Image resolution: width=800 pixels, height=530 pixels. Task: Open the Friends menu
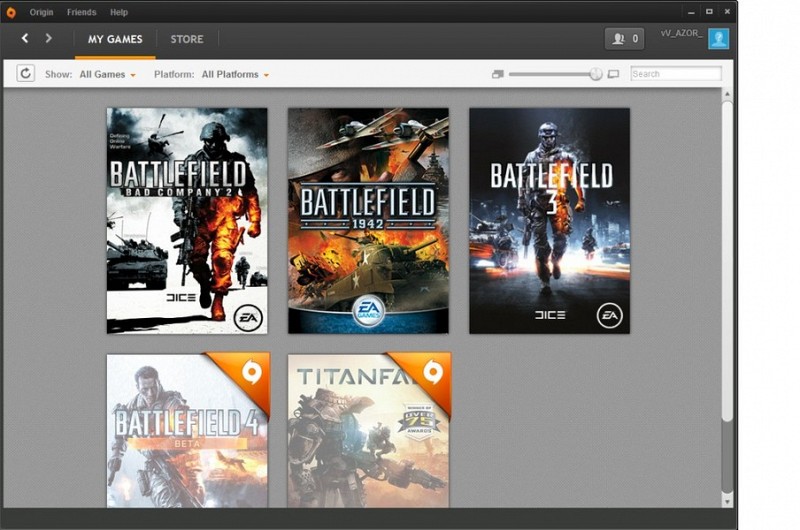(x=82, y=12)
